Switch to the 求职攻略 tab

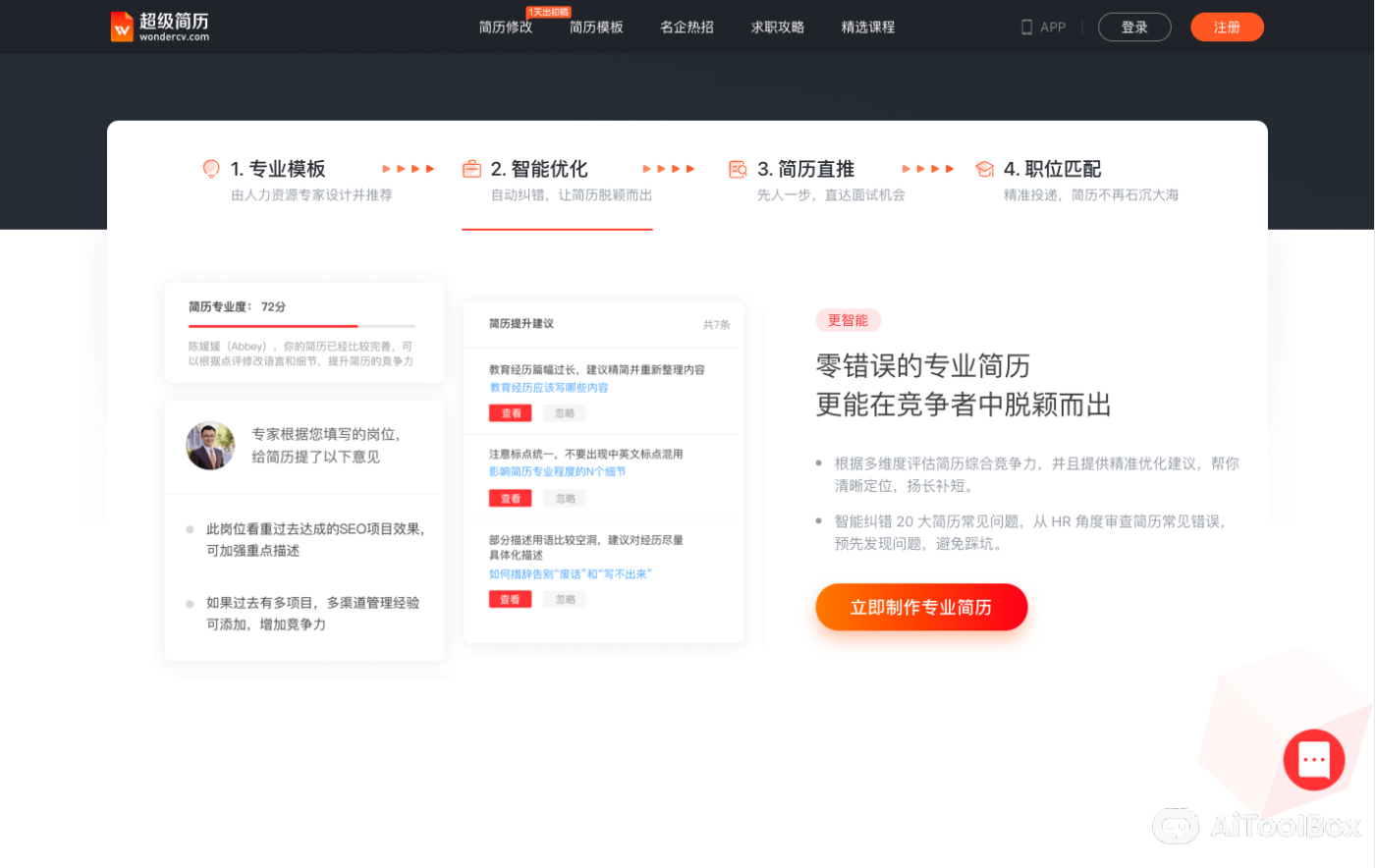[777, 27]
